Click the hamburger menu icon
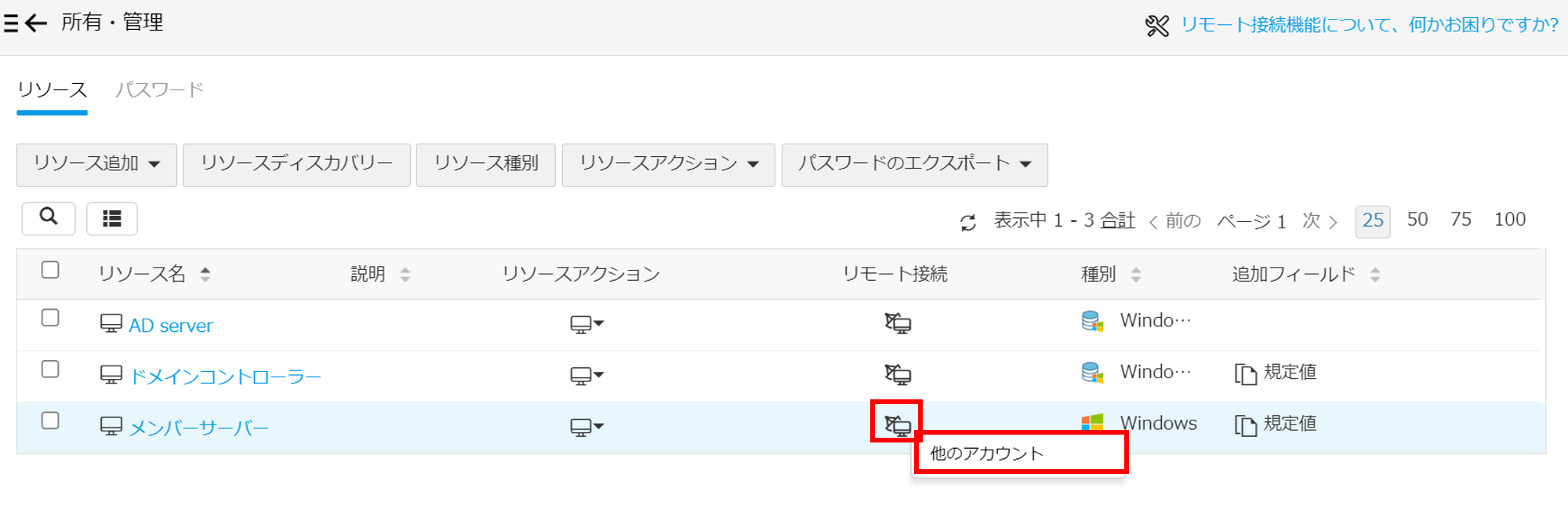This screenshot has width=1568, height=528. [x=11, y=24]
